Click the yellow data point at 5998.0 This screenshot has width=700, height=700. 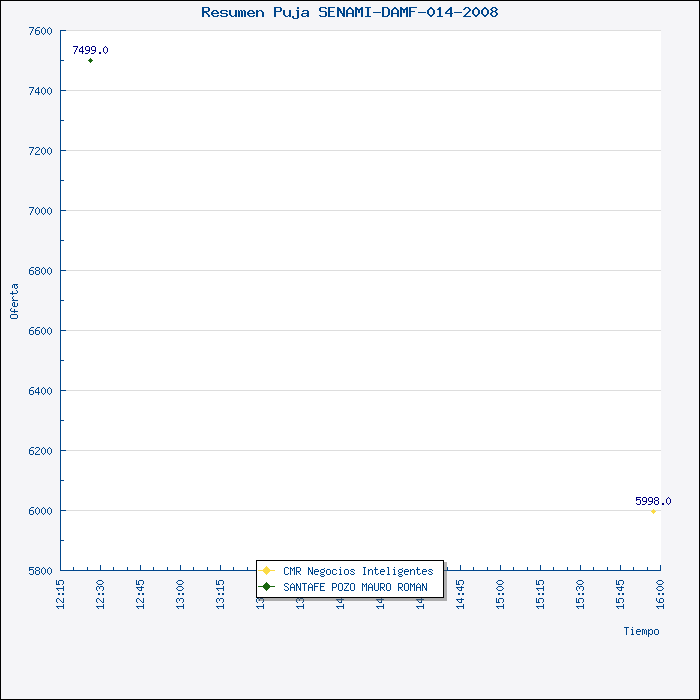coord(653,511)
